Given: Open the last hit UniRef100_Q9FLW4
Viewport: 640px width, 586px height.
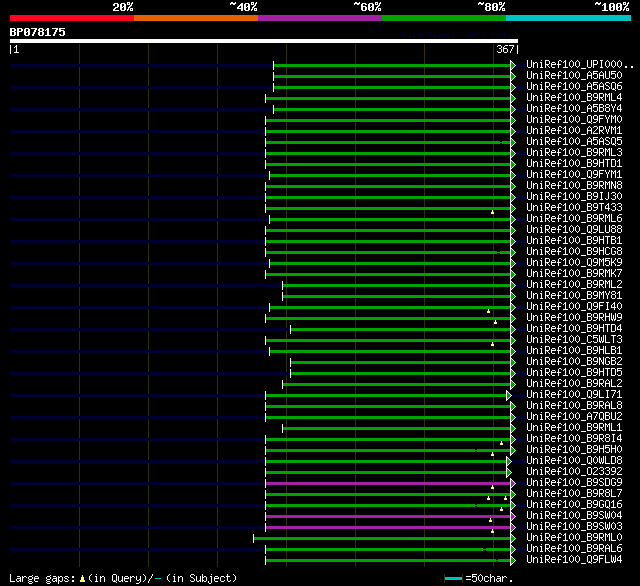Looking at the screenshot, I should 573,560.
